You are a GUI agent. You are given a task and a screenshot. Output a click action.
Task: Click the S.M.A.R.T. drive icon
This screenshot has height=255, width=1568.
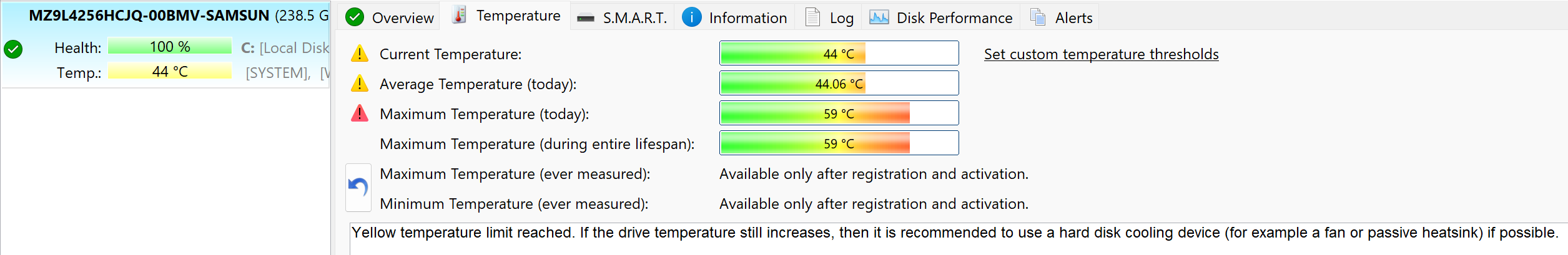click(586, 18)
